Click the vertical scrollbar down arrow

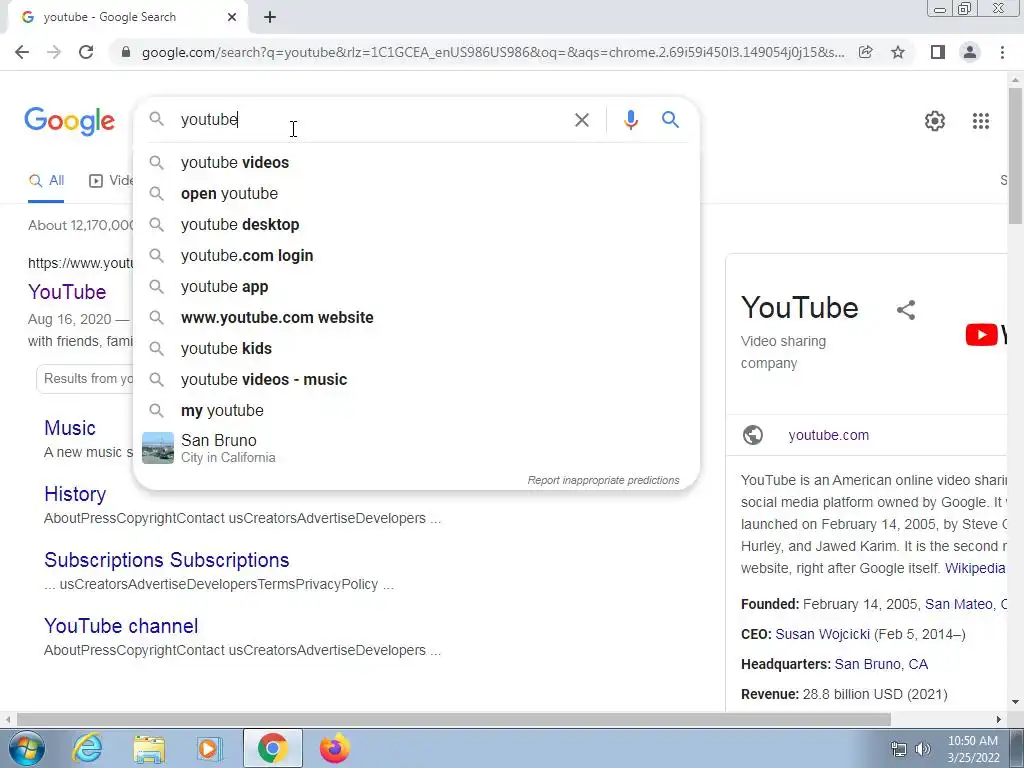(1015, 703)
